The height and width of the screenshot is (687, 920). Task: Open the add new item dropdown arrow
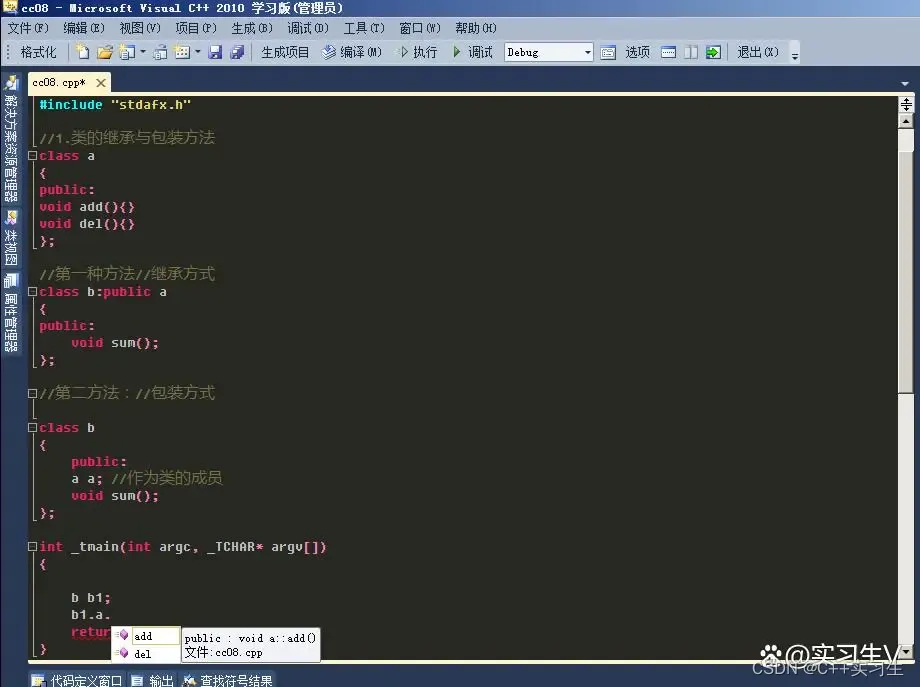(143, 52)
